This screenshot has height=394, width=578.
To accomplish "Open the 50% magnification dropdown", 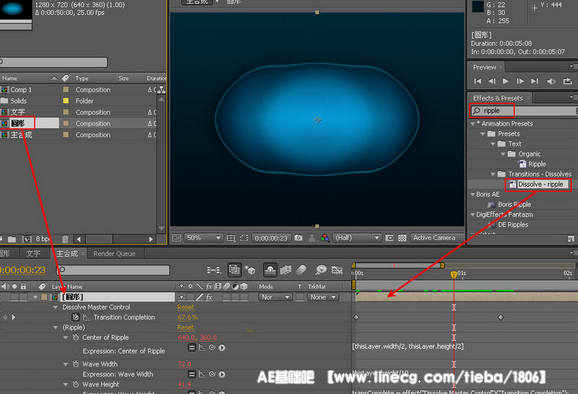I will tap(203, 238).
